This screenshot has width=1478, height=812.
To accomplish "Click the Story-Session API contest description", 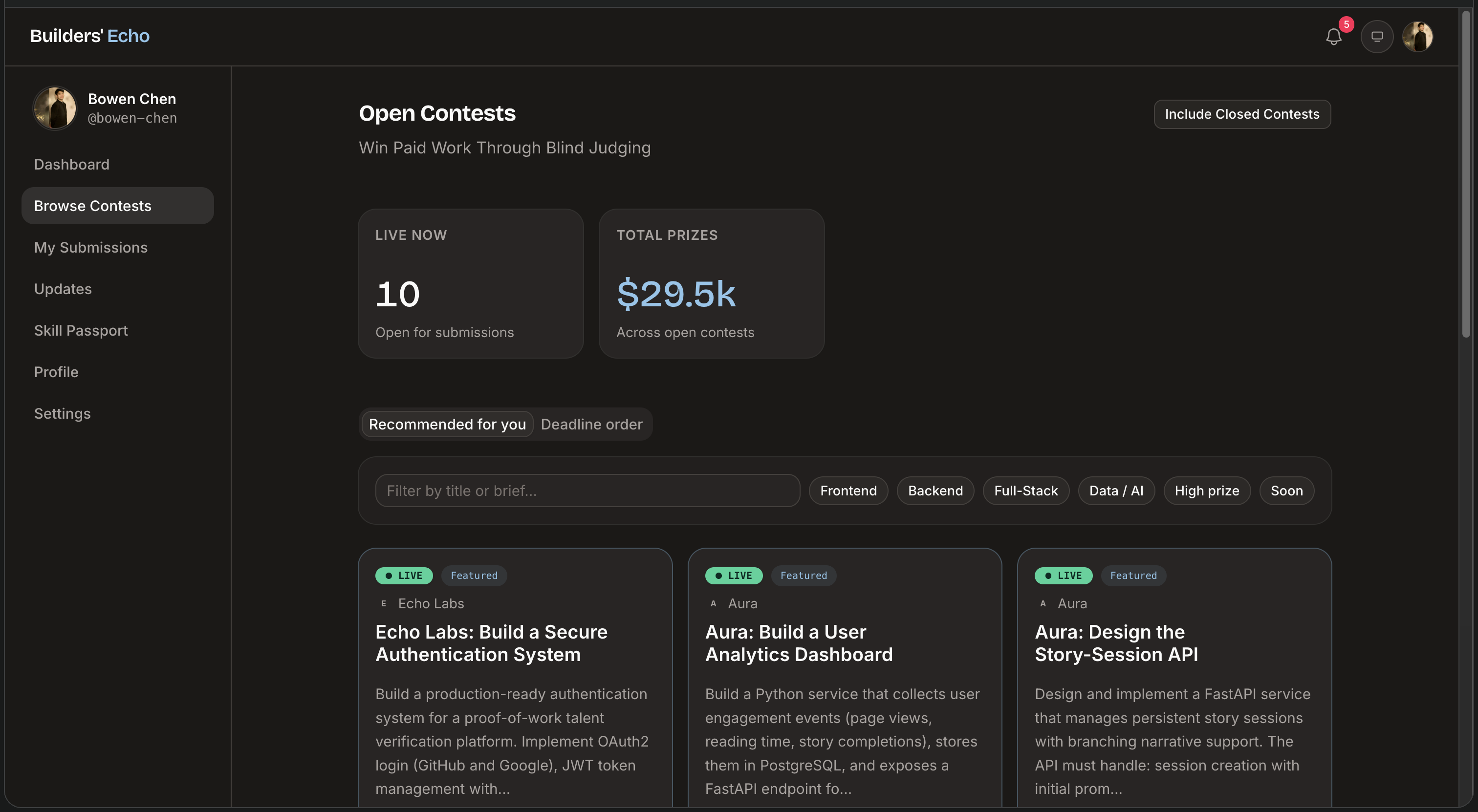I will pos(1173,742).
